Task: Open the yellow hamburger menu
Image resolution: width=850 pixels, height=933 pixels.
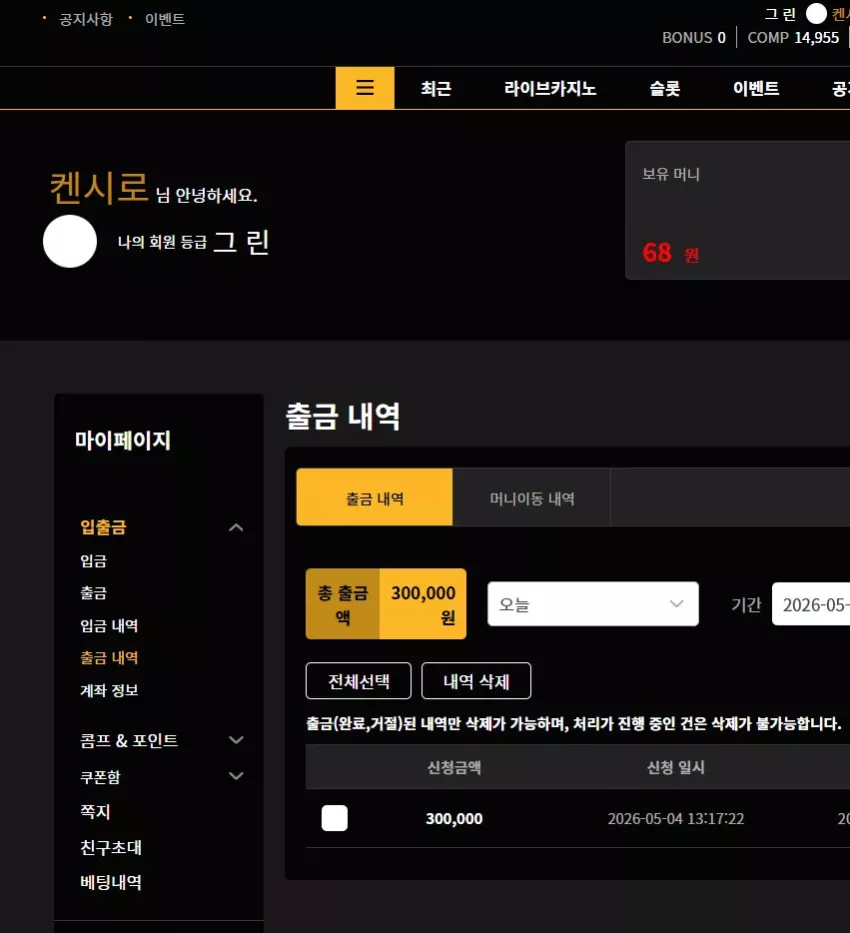Action: tap(365, 88)
